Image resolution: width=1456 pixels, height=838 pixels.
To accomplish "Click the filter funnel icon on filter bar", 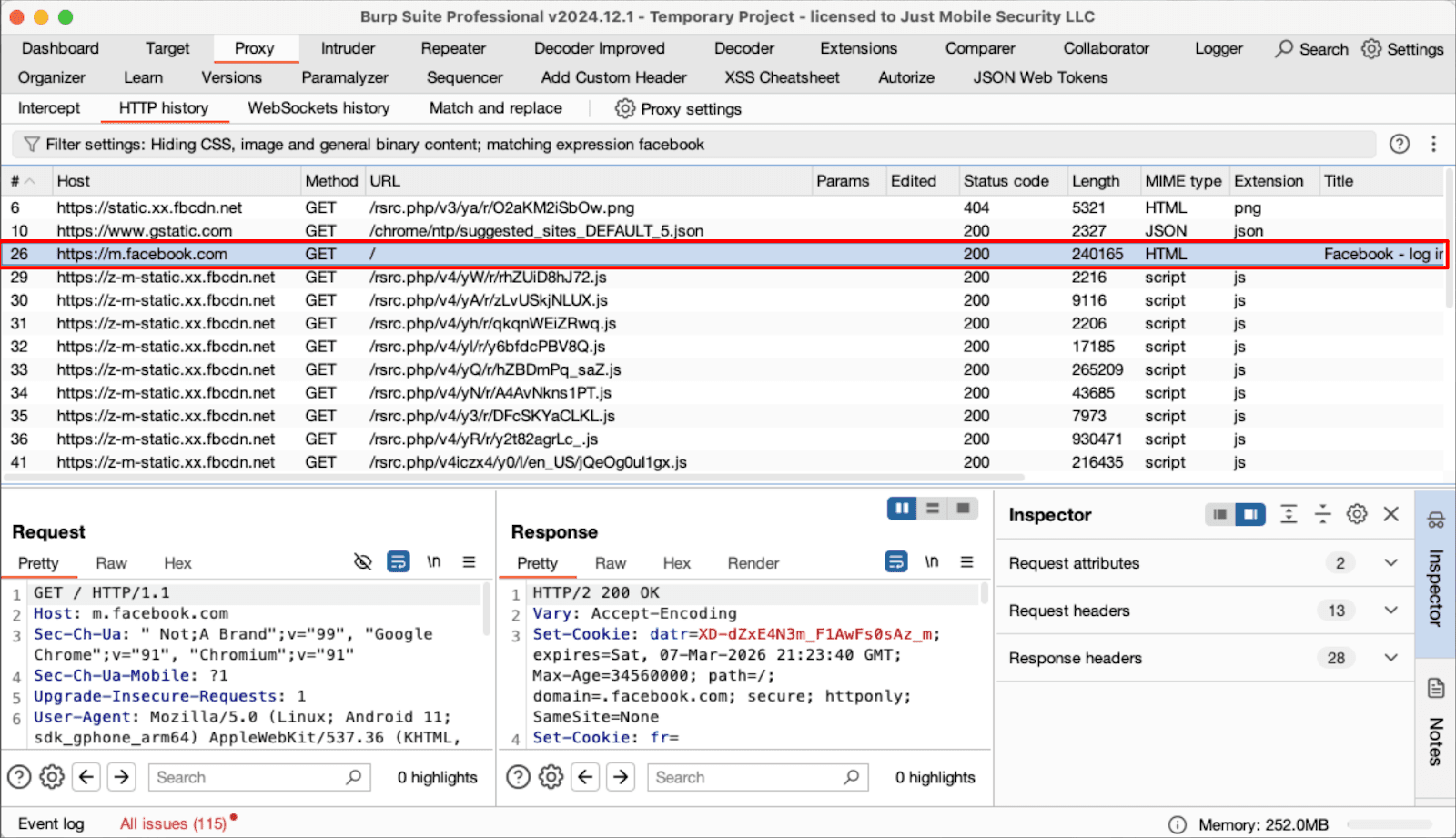I will click(x=32, y=144).
